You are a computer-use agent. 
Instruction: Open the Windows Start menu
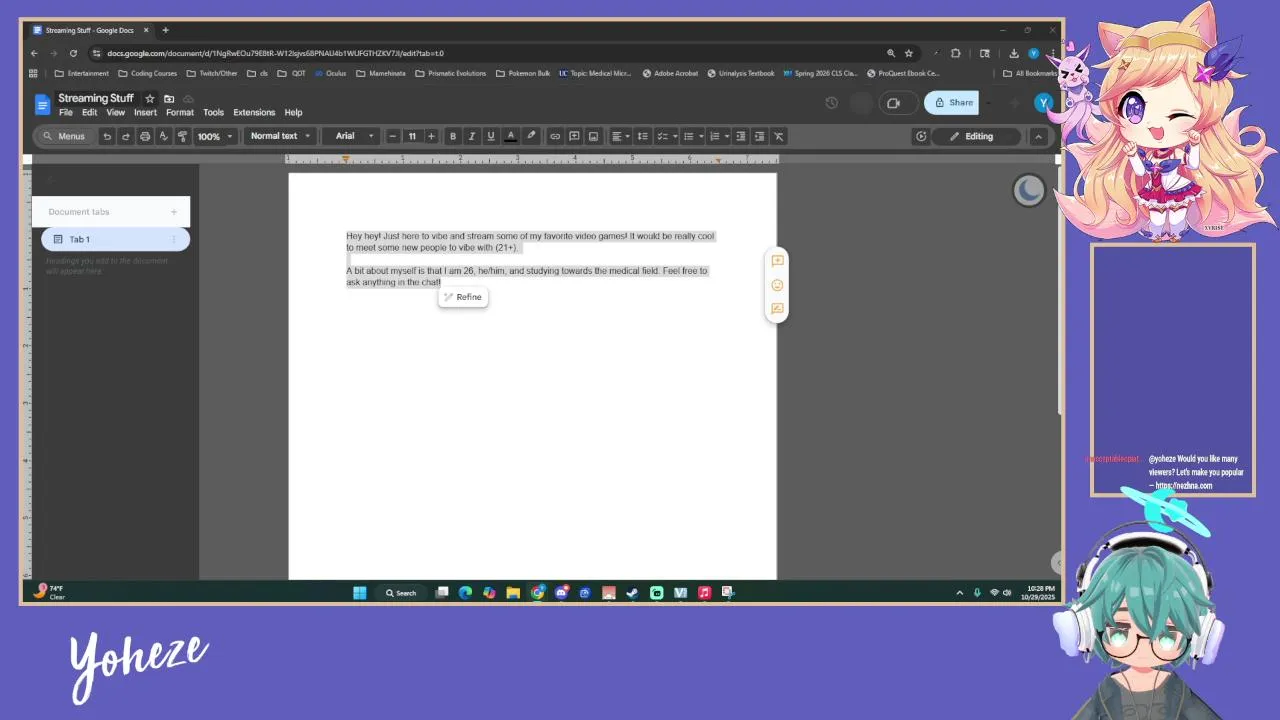pos(359,592)
